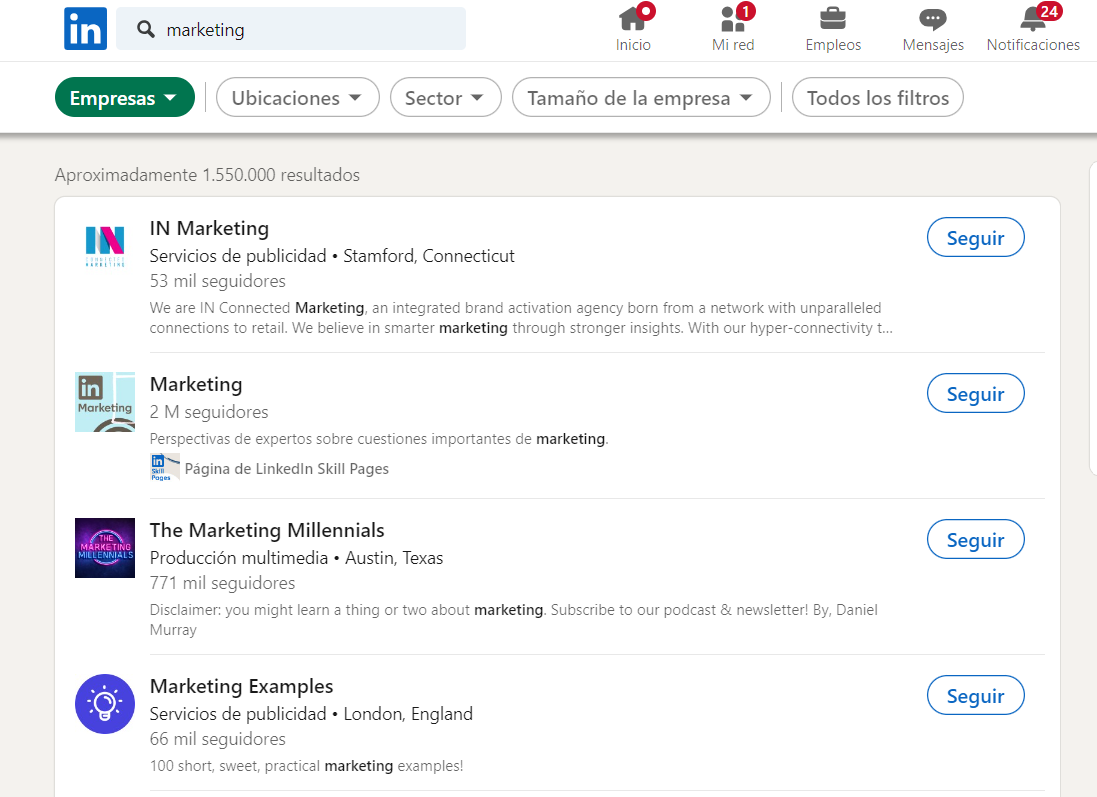Click the Mi red badge showing 1
This screenshot has height=797, width=1097.
[x=746, y=10]
